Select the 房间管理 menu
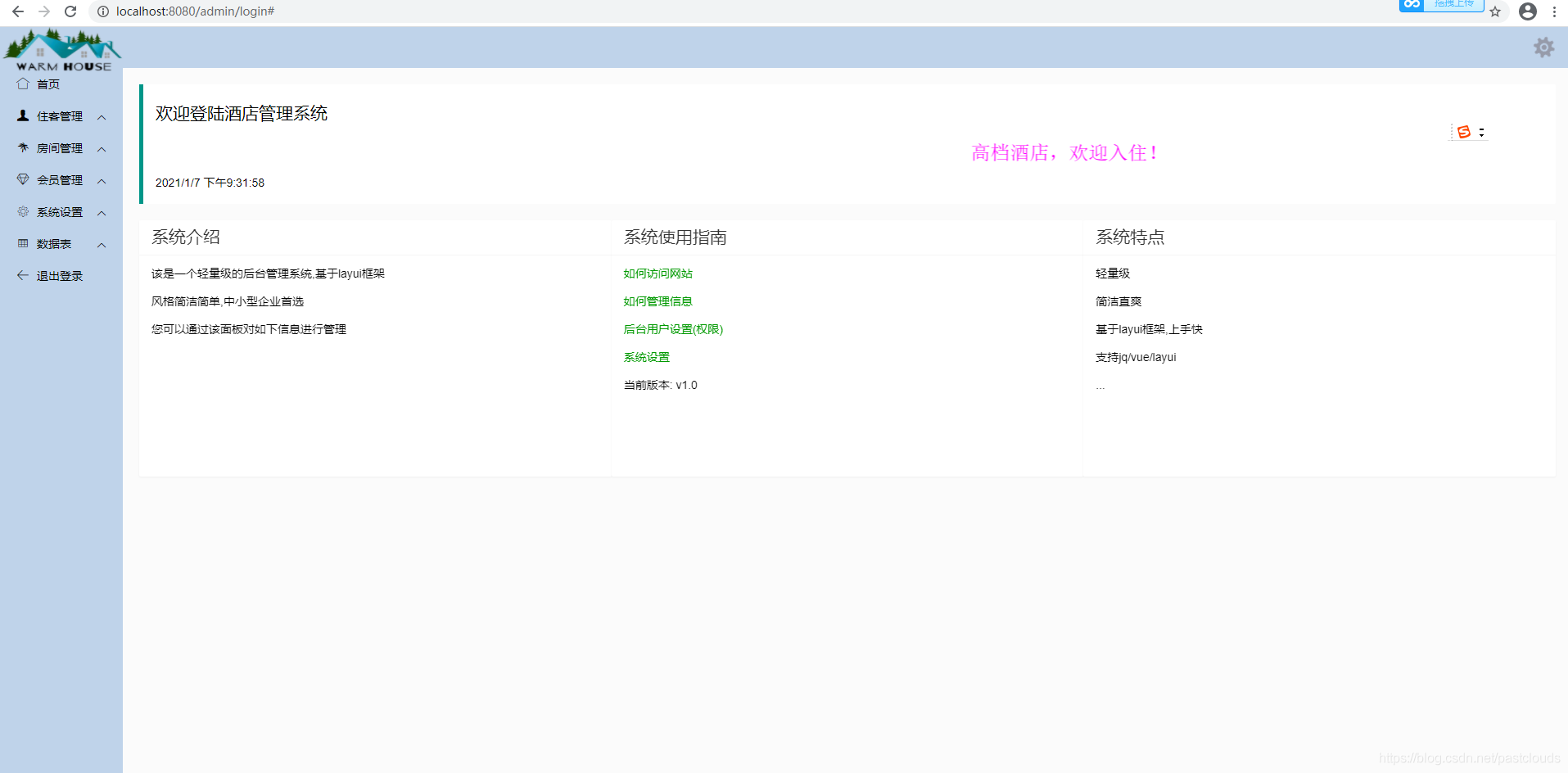This screenshot has width=1568, height=773. (60, 148)
